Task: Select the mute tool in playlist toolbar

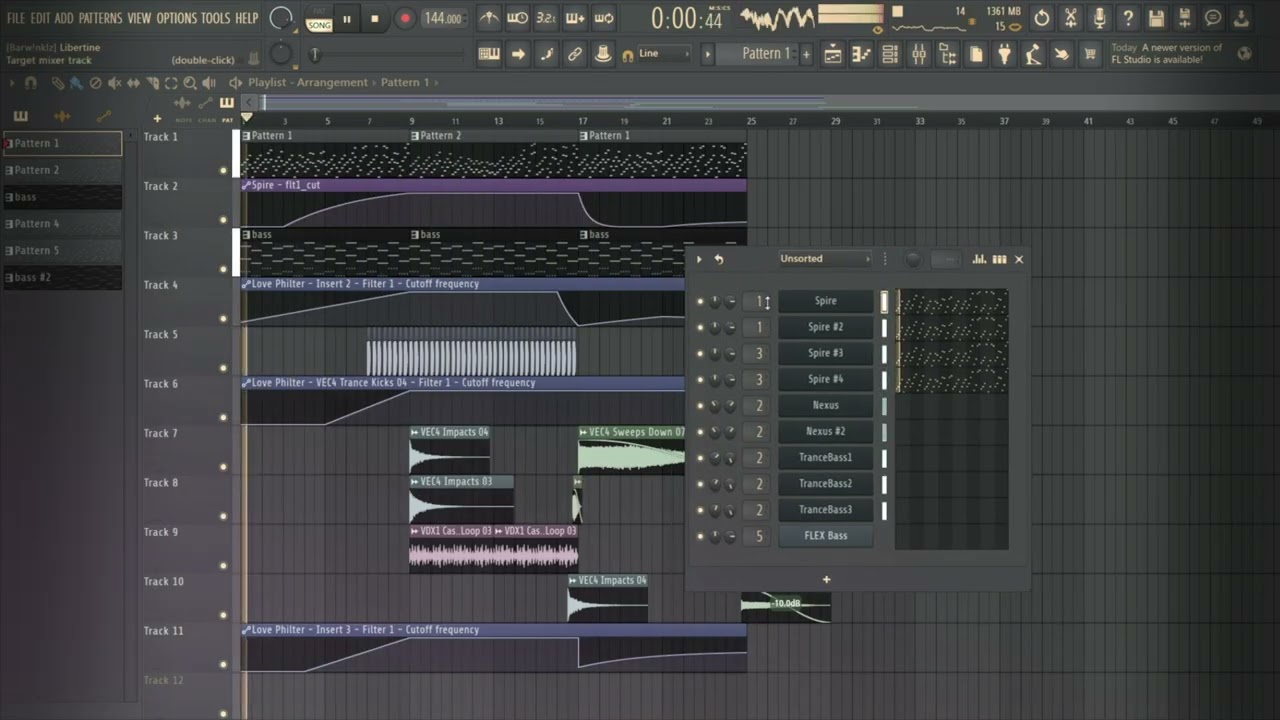Action: coord(114,83)
